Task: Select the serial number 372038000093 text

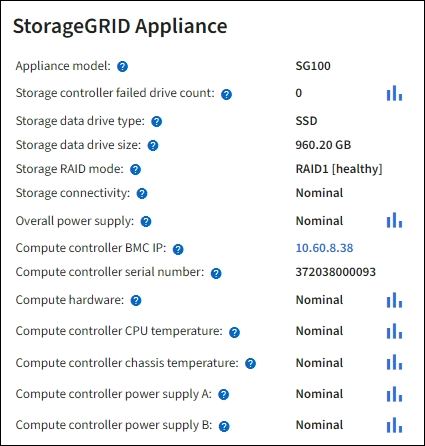Action: (x=336, y=272)
